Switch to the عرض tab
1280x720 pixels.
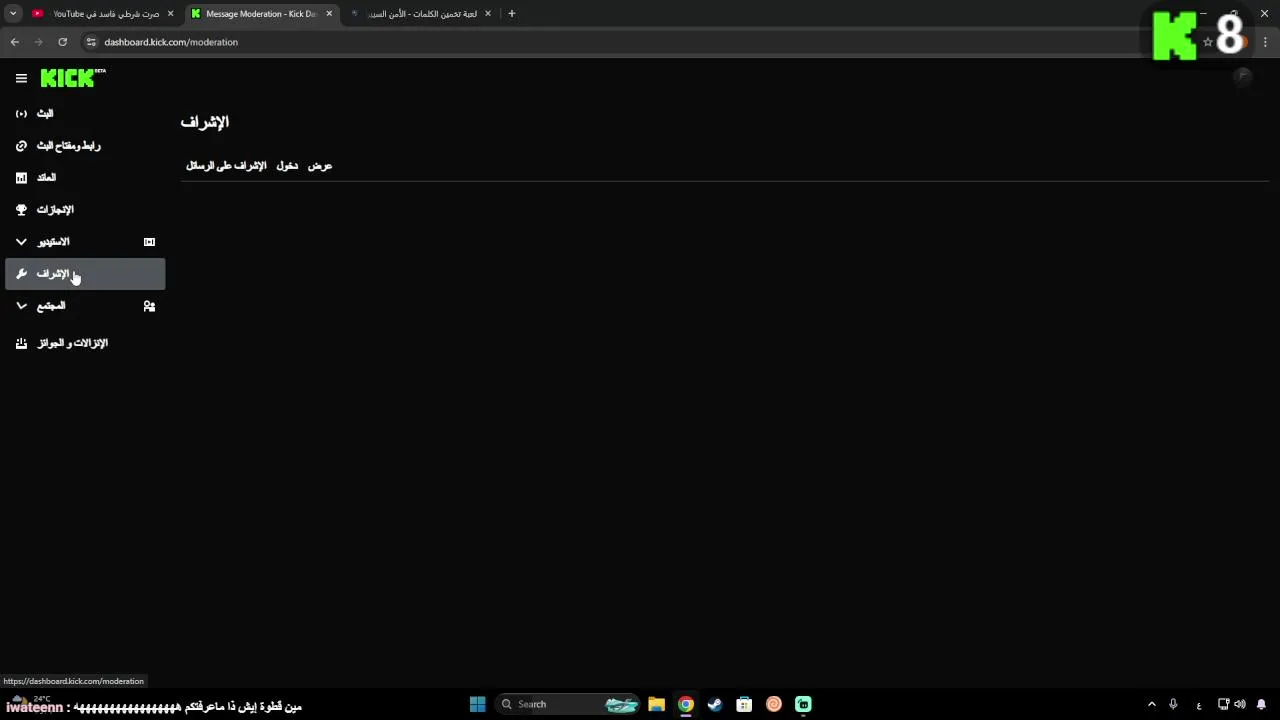pyautogui.click(x=320, y=166)
